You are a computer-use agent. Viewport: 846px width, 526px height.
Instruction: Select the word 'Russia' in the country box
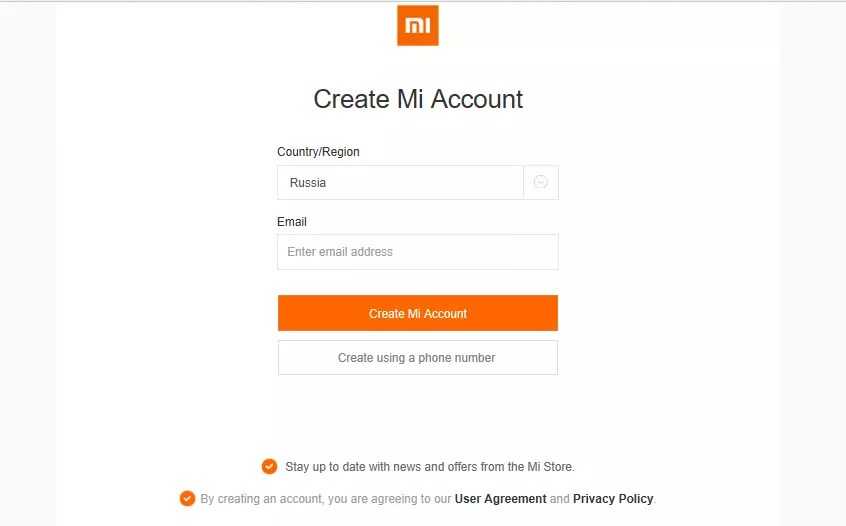(x=308, y=183)
